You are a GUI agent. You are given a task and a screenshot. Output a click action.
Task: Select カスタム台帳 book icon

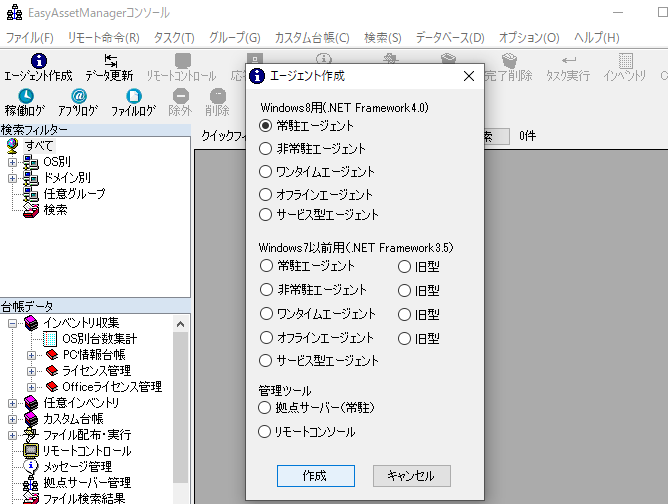31,419
